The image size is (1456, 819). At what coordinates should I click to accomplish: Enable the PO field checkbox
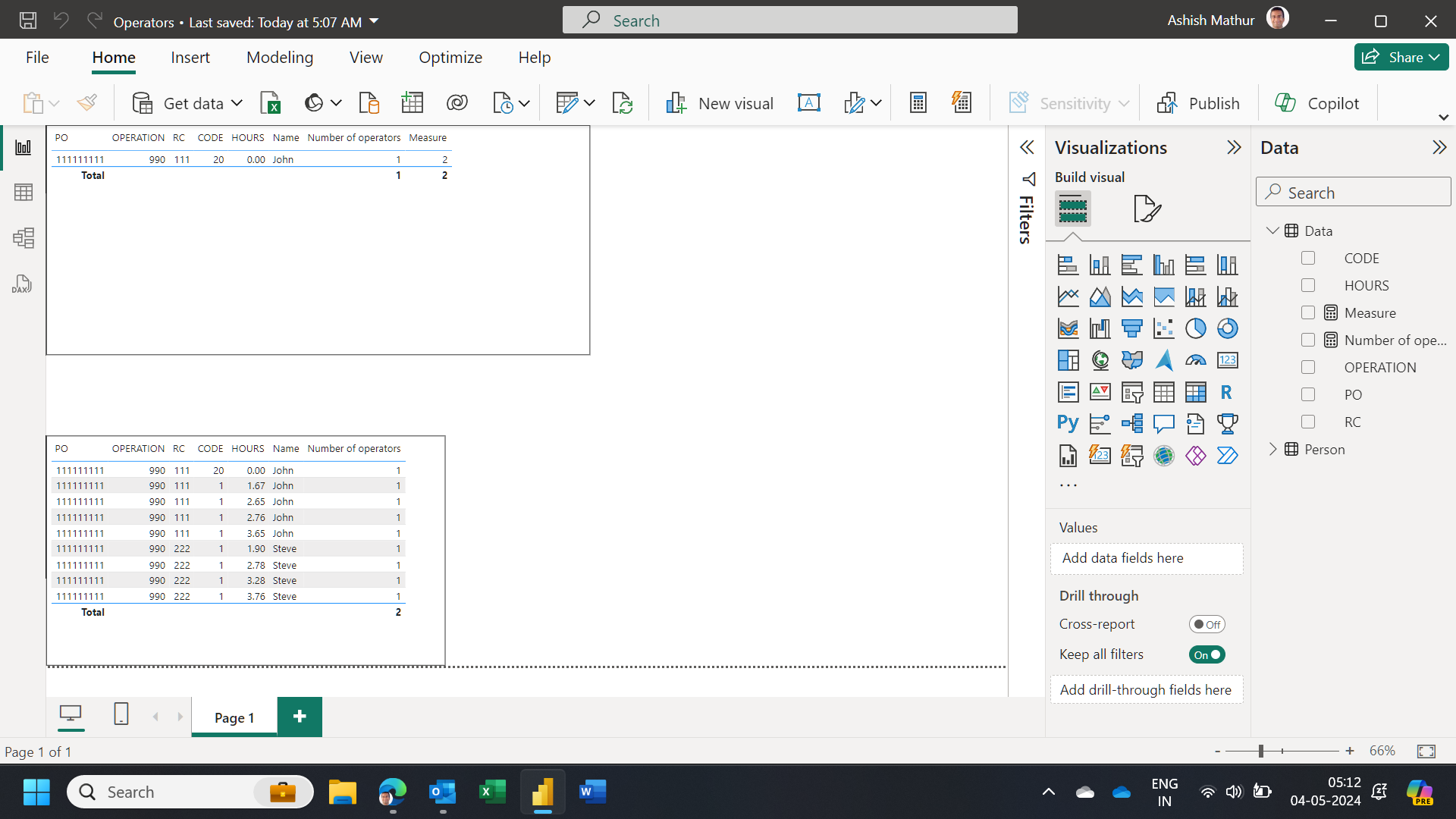1308,394
